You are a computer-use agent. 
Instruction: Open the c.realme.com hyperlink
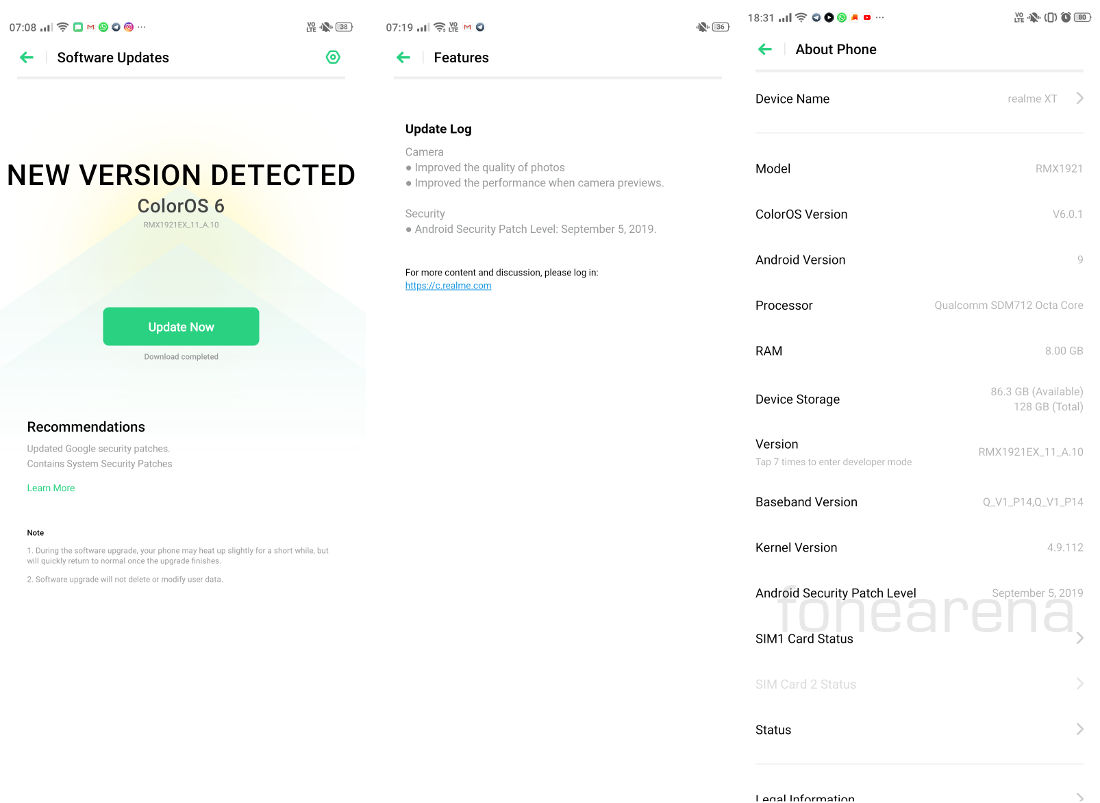coord(448,286)
